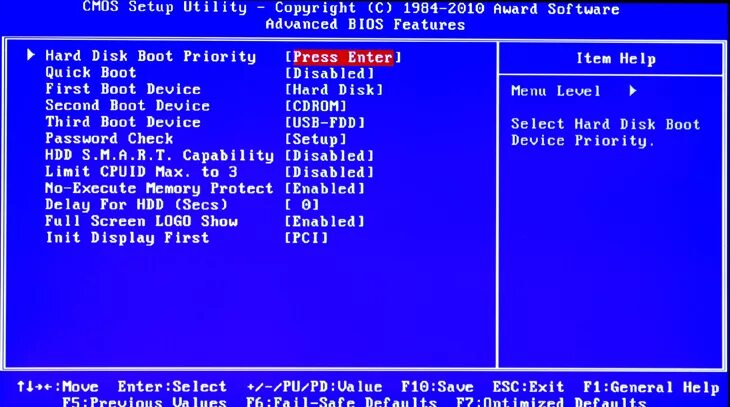Toggle the Quick Boot Disabled value

(330, 73)
